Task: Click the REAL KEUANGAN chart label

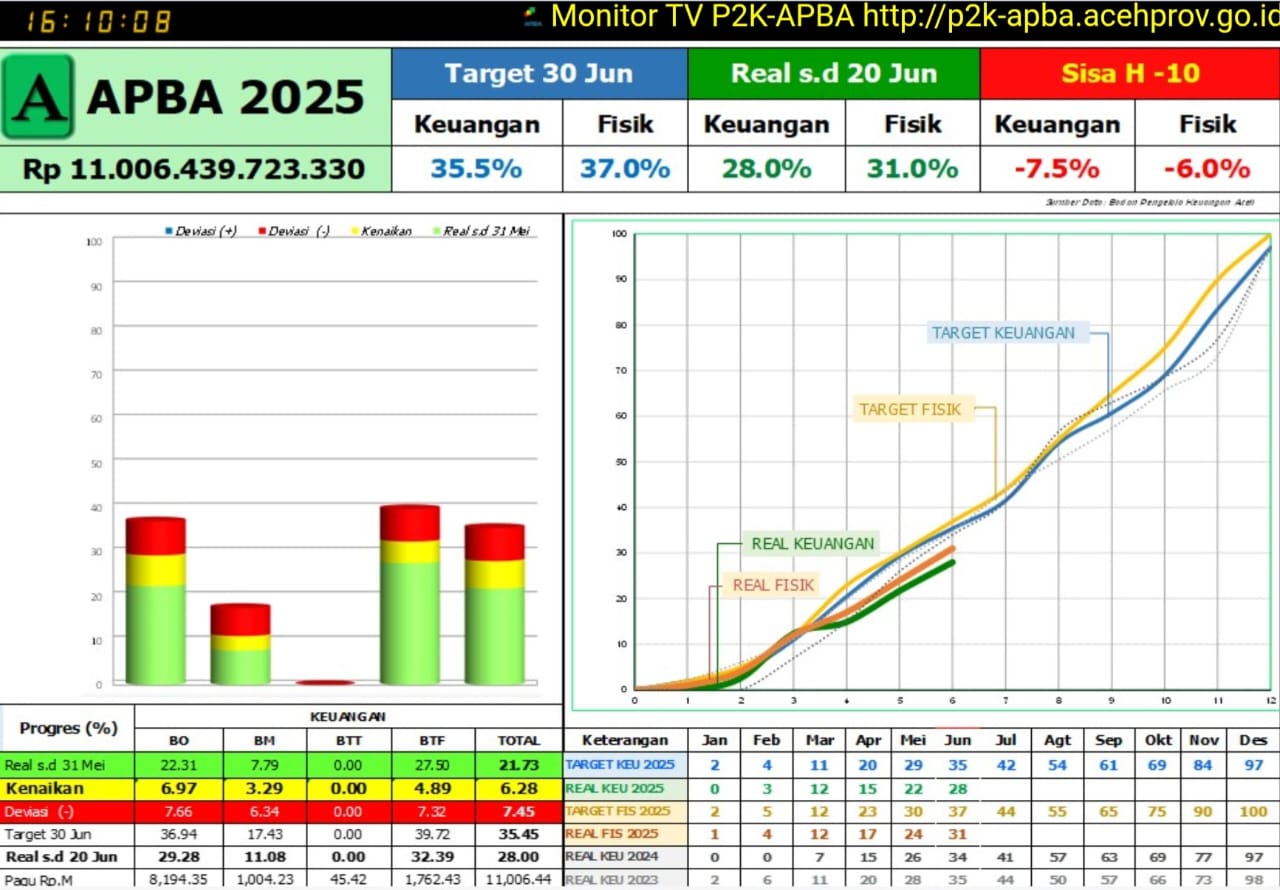Action: 812,544
